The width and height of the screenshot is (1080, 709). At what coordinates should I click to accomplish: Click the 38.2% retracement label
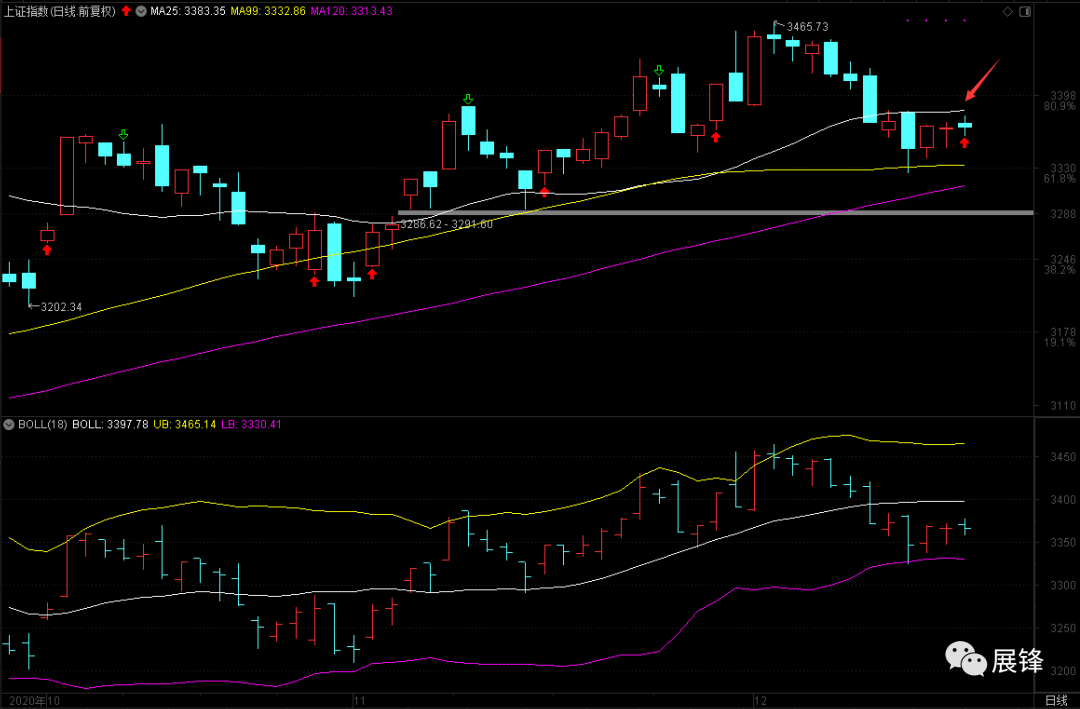(x=1059, y=270)
